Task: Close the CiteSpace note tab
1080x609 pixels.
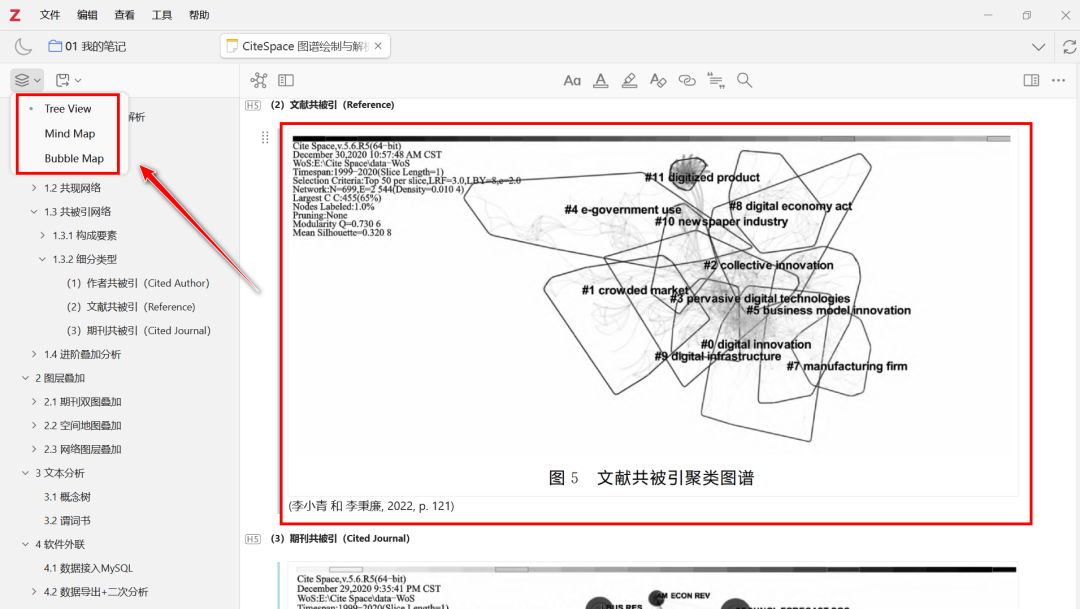Action: point(380,46)
